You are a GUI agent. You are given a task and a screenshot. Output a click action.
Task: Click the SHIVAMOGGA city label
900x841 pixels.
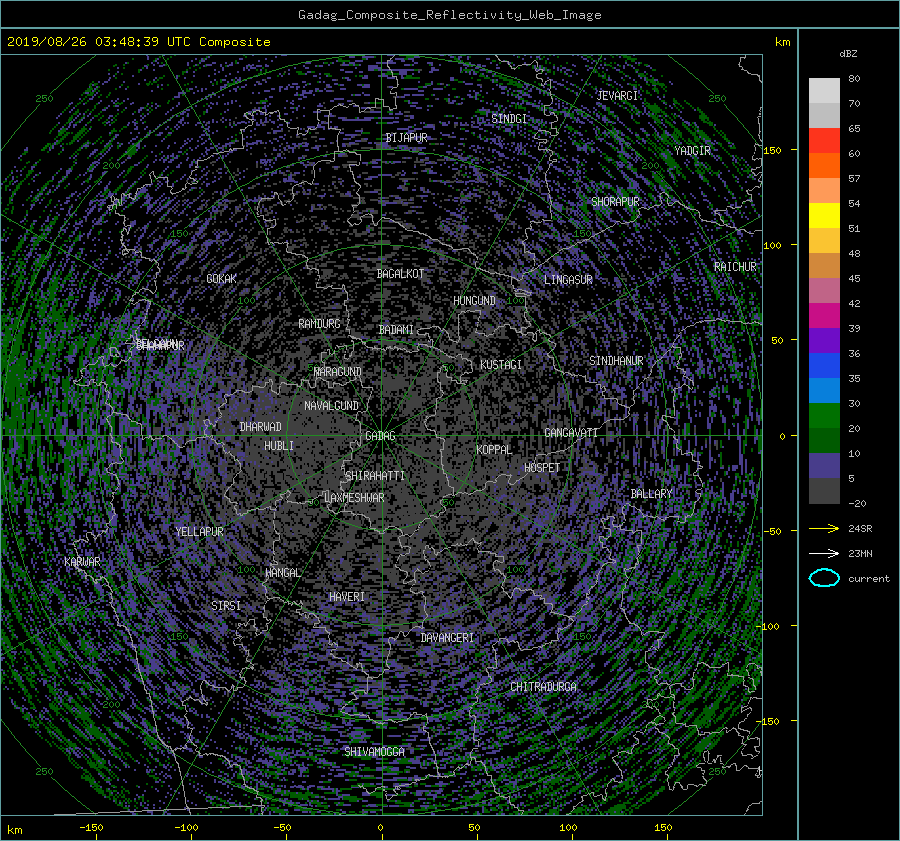click(x=374, y=752)
